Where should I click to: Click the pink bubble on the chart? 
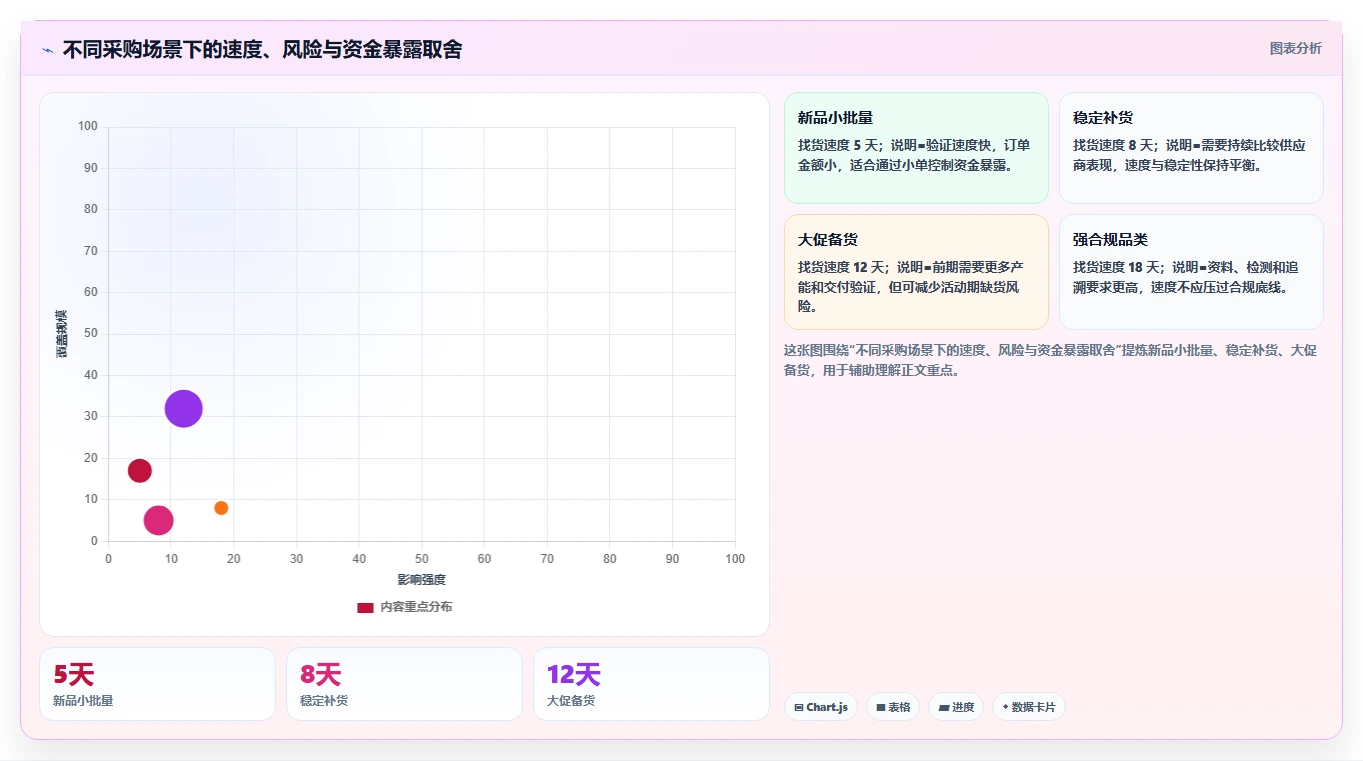(x=158, y=520)
